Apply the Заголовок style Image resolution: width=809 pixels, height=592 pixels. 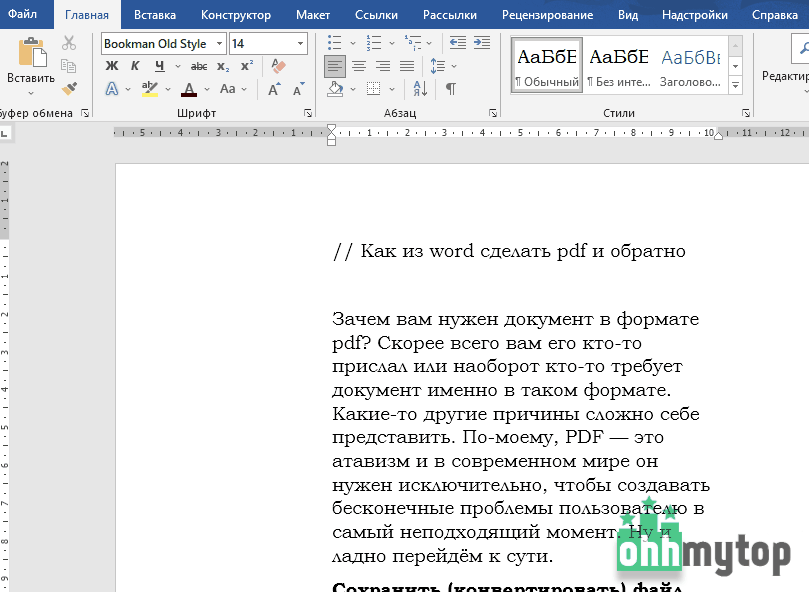pyautogui.click(x=690, y=65)
